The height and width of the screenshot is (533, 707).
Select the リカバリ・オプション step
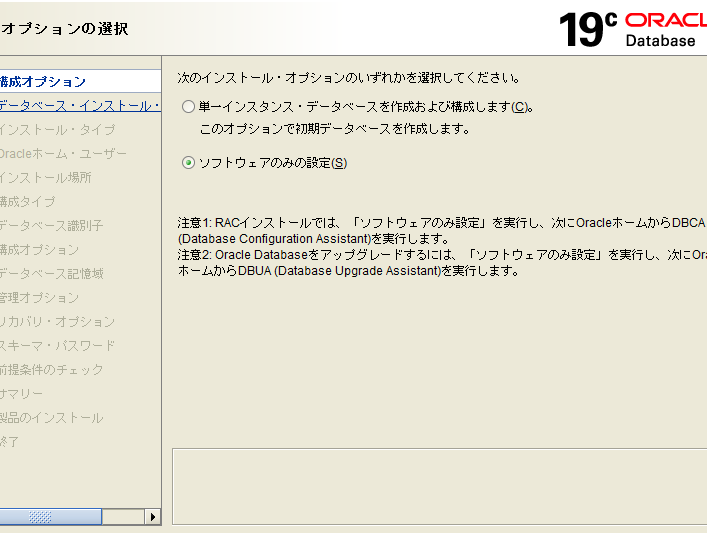58,322
